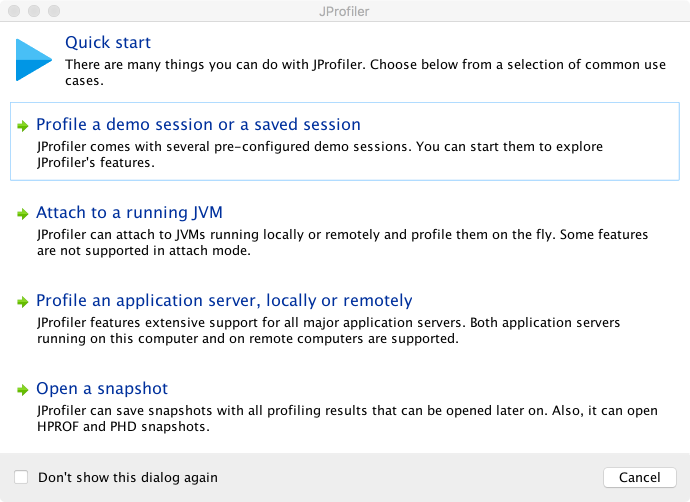Enable the Don't show this dialog again checkbox
The image size is (690, 502).
(22, 477)
